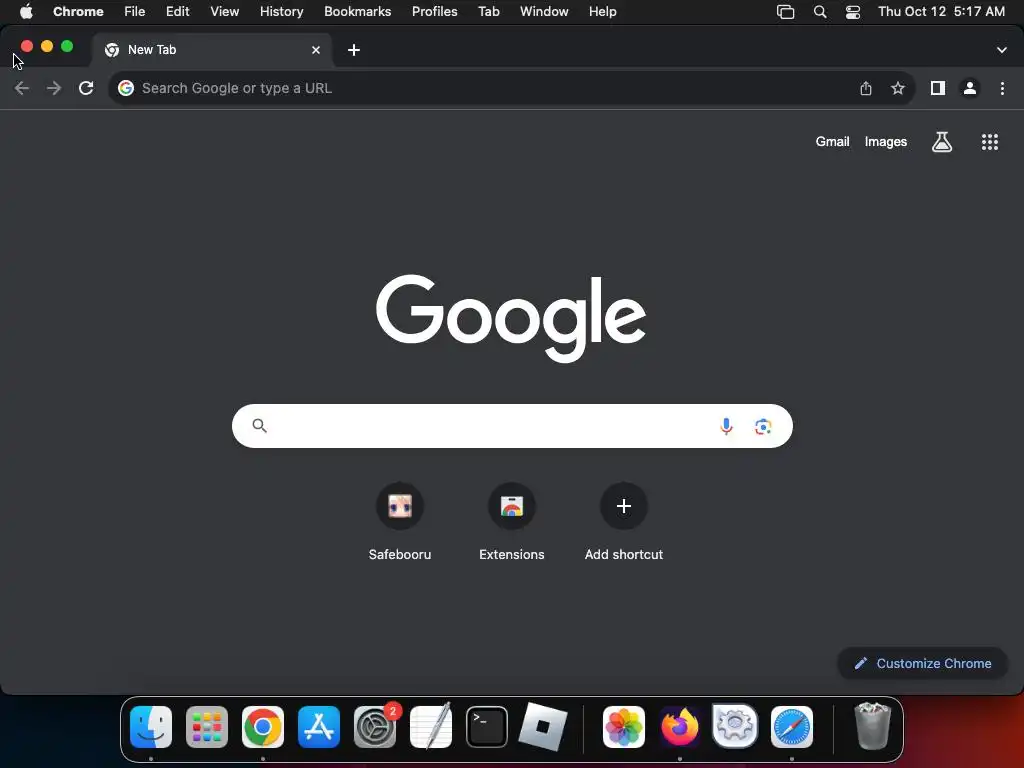This screenshot has width=1024, height=768.
Task: Open Safari from the Dock
Action: point(792,727)
